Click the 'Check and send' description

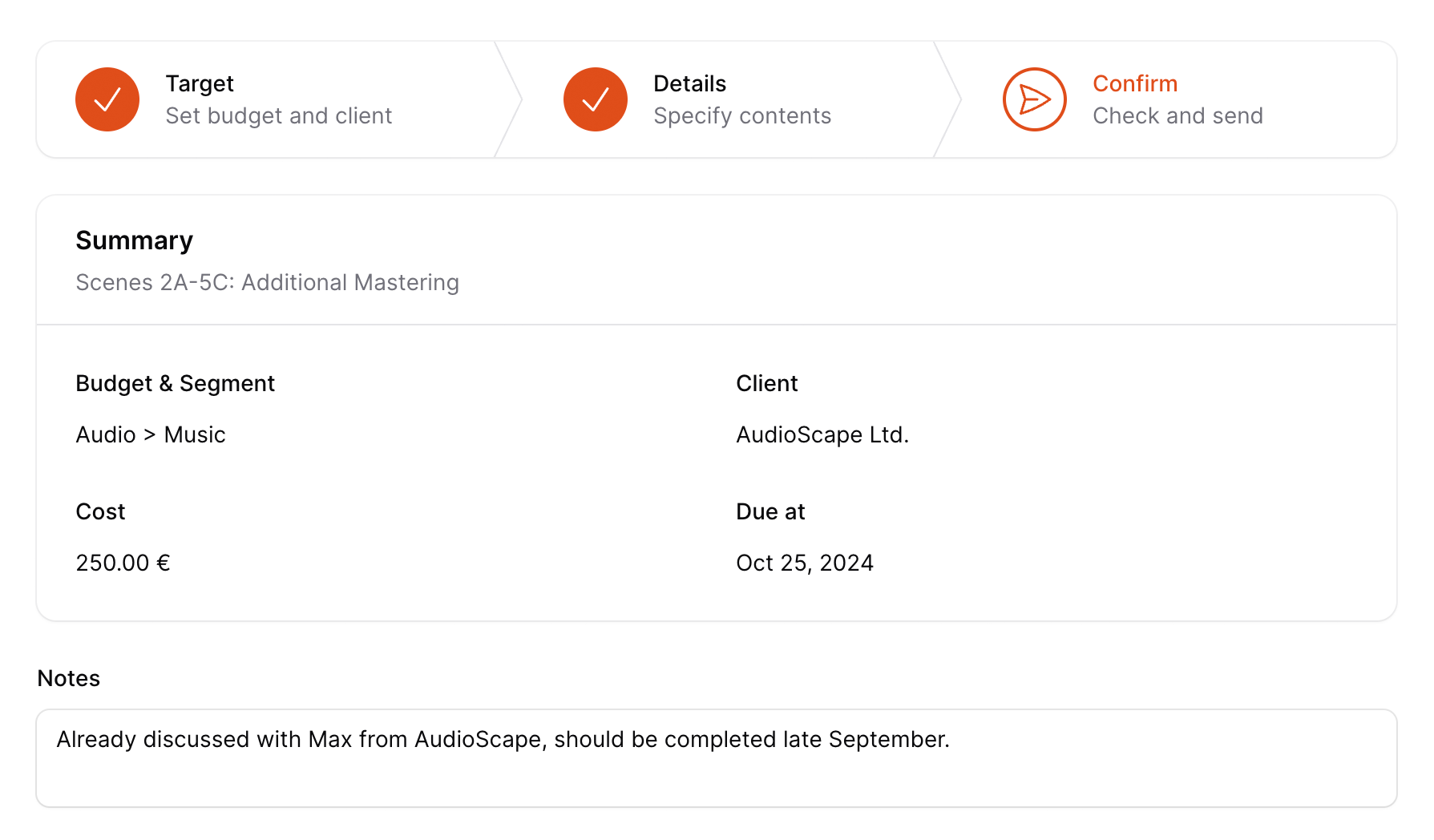point(1177,116)
